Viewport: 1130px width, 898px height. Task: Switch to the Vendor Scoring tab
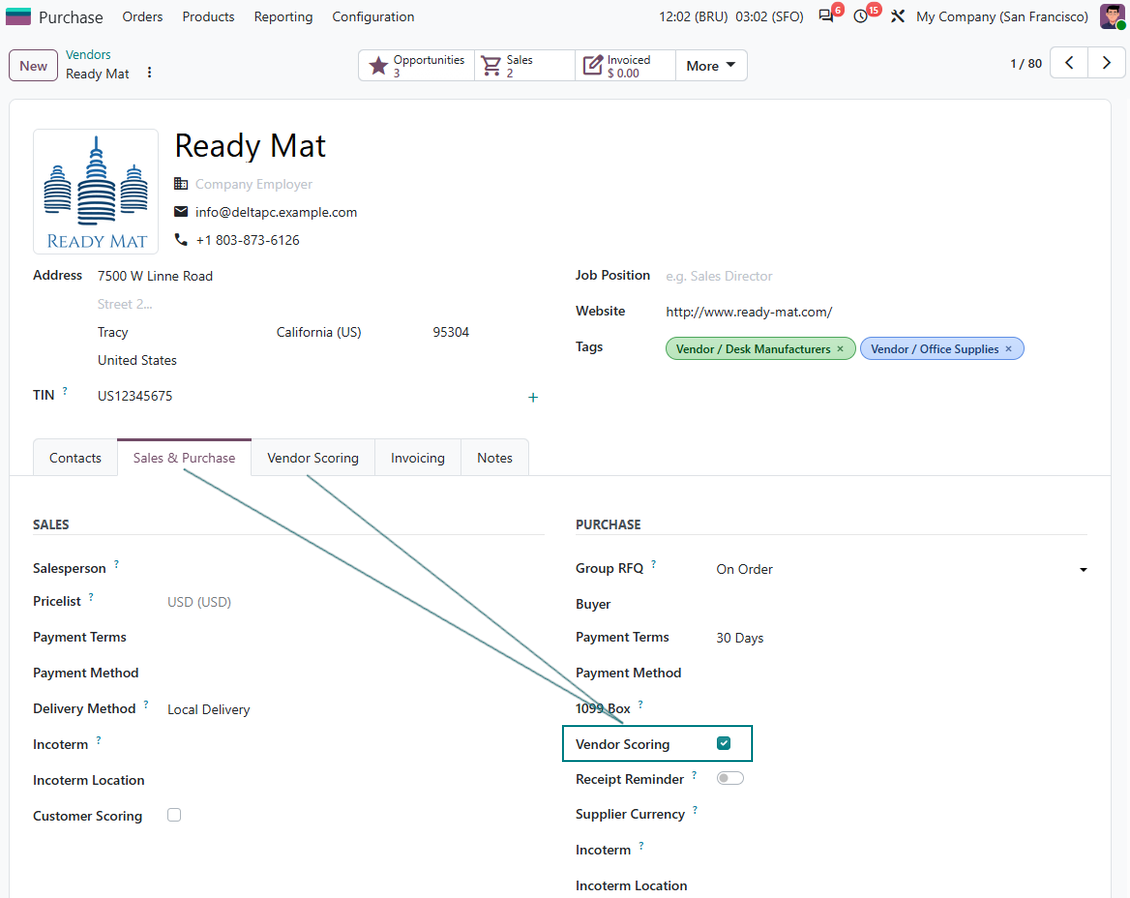[x=313, y=458]
